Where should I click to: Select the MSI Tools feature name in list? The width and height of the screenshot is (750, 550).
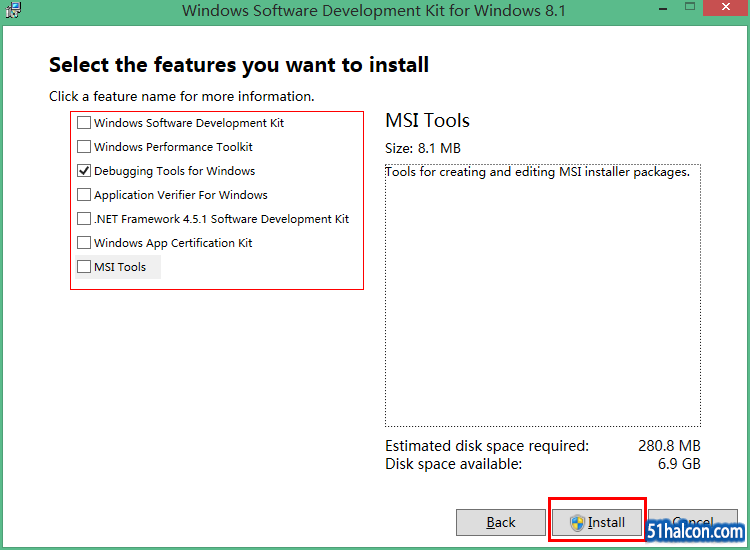point(120,267)
